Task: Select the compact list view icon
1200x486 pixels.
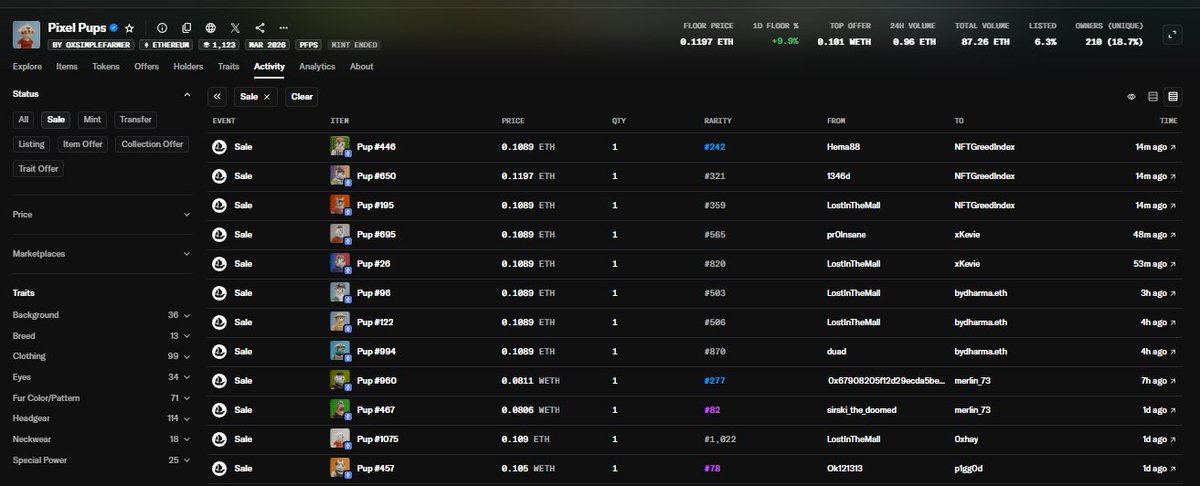Action: [x=1173, y=97]
